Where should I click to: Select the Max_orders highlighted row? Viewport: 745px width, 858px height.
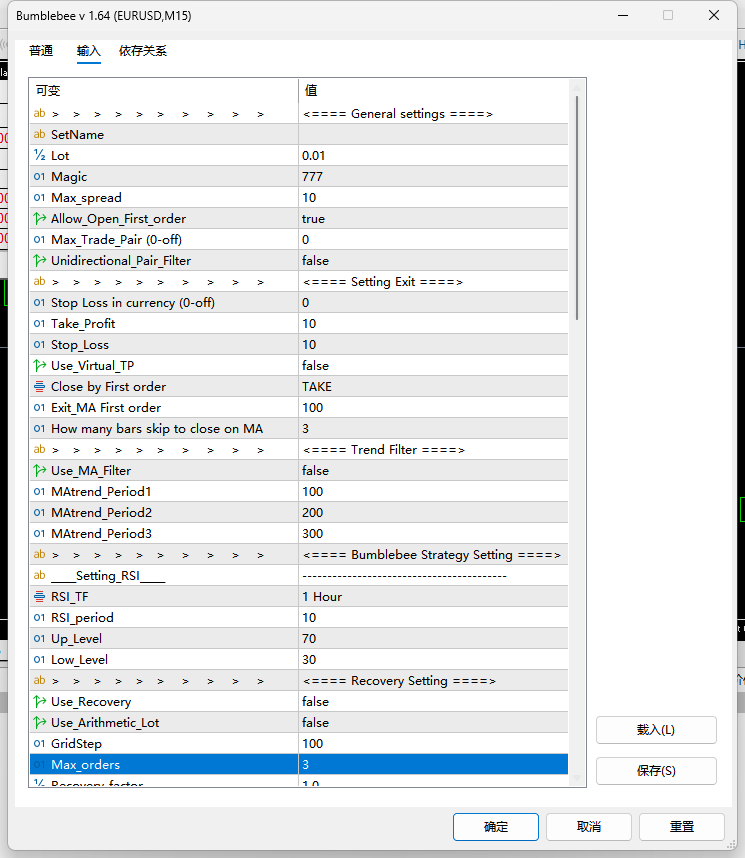(299, 764)
